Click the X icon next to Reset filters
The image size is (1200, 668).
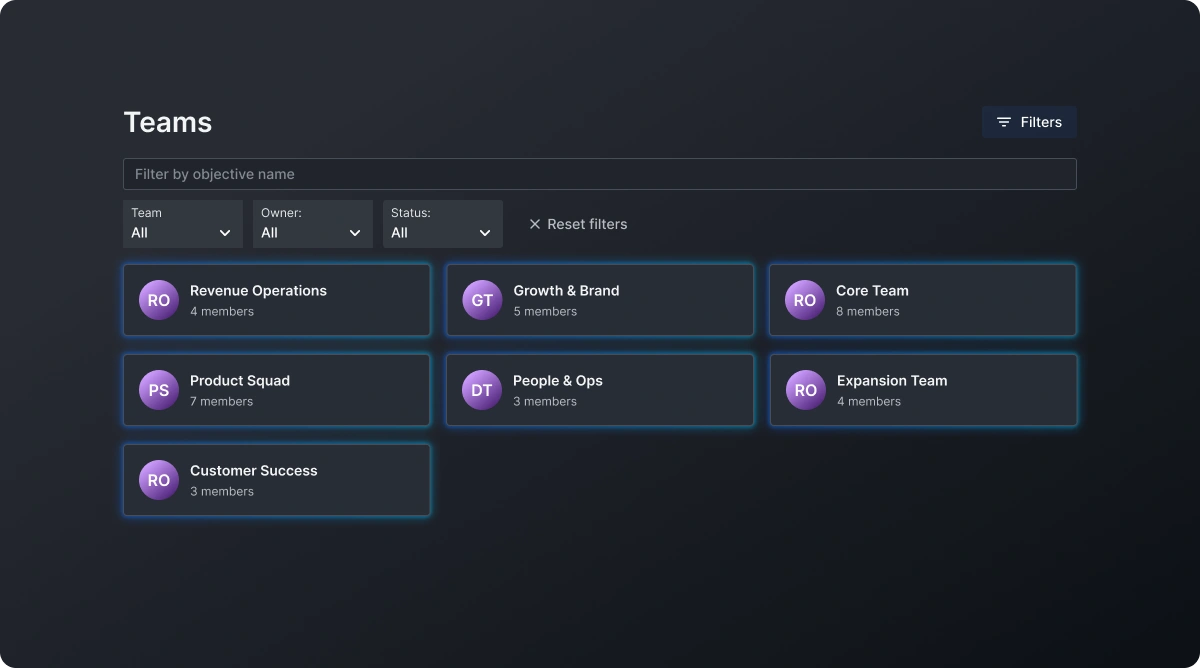pos(535,224)
